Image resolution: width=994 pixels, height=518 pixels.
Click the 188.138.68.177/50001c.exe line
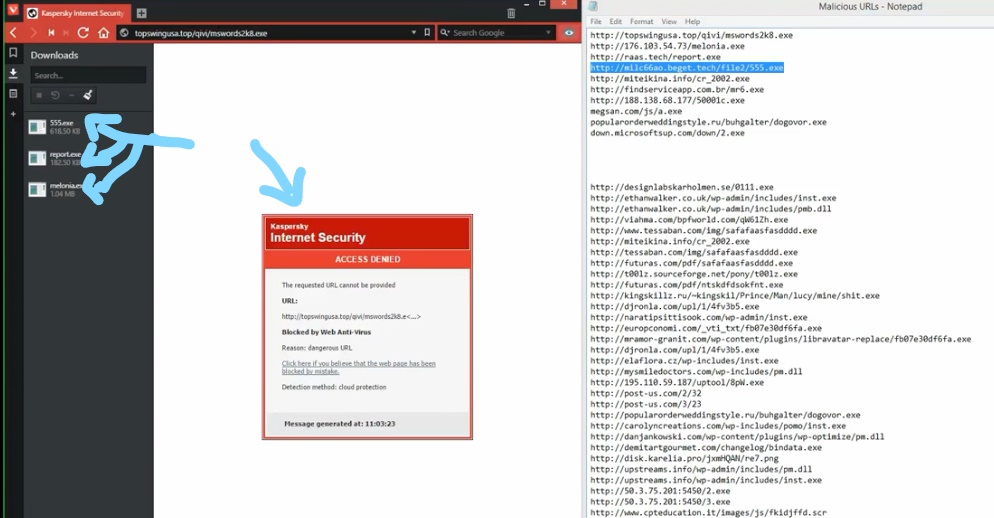(x=667, y=100)
